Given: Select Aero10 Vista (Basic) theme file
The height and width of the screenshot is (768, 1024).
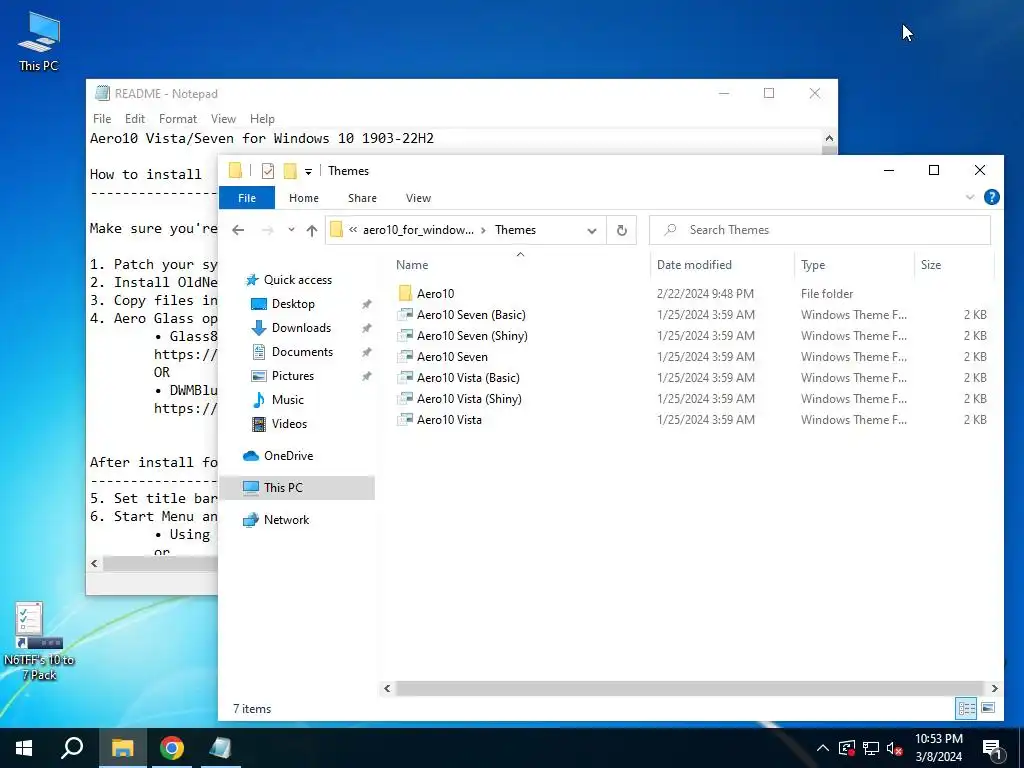Looking at the screenshot, I should [x=468, y=377].
